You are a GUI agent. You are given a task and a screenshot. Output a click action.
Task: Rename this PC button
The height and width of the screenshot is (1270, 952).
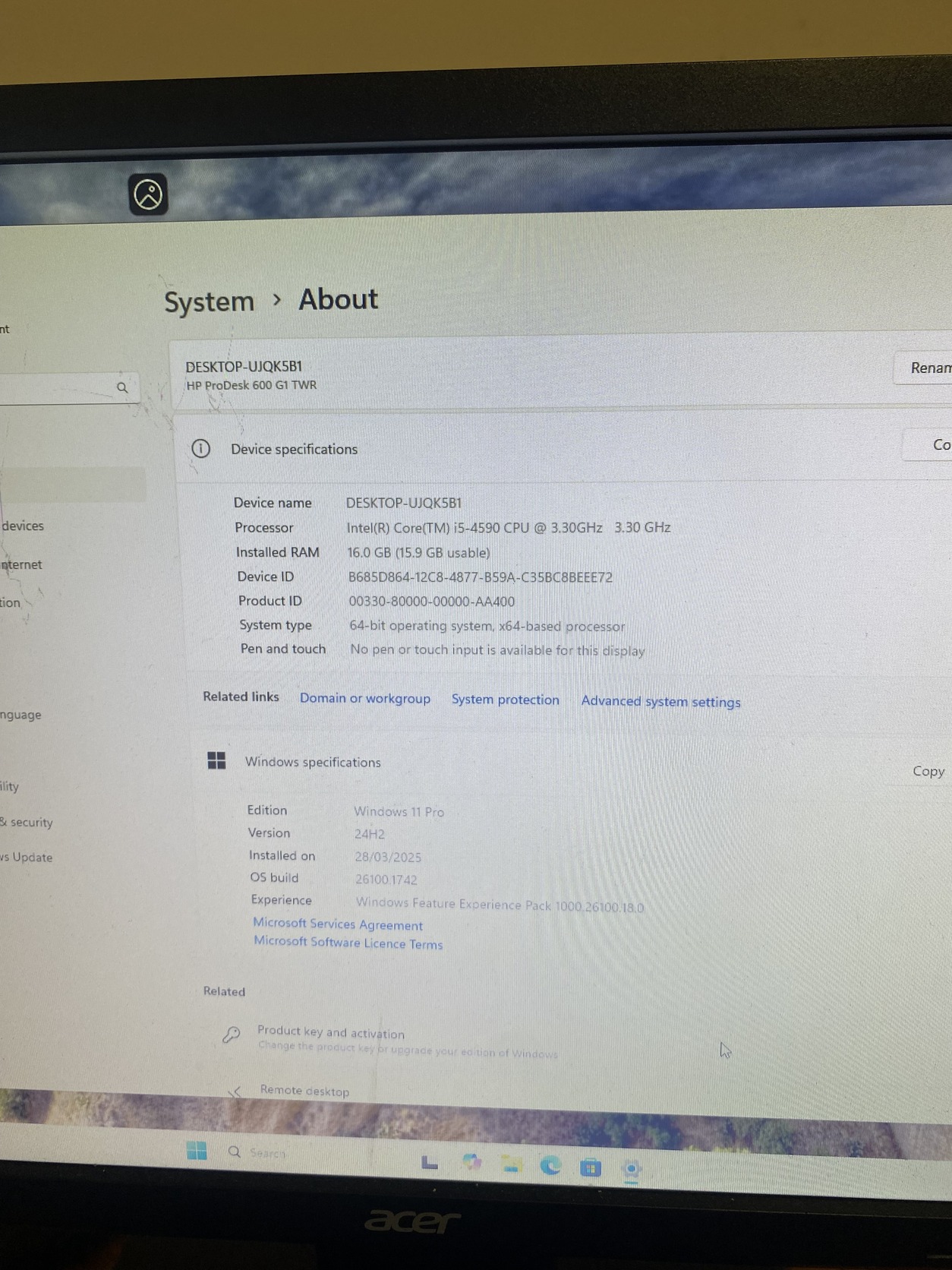923,368
